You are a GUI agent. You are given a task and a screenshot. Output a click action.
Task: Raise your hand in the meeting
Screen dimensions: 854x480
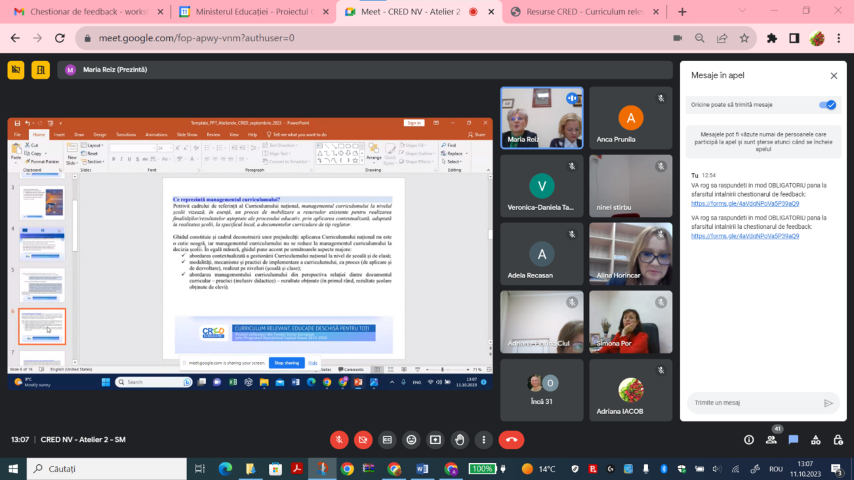tap(459, 439)
